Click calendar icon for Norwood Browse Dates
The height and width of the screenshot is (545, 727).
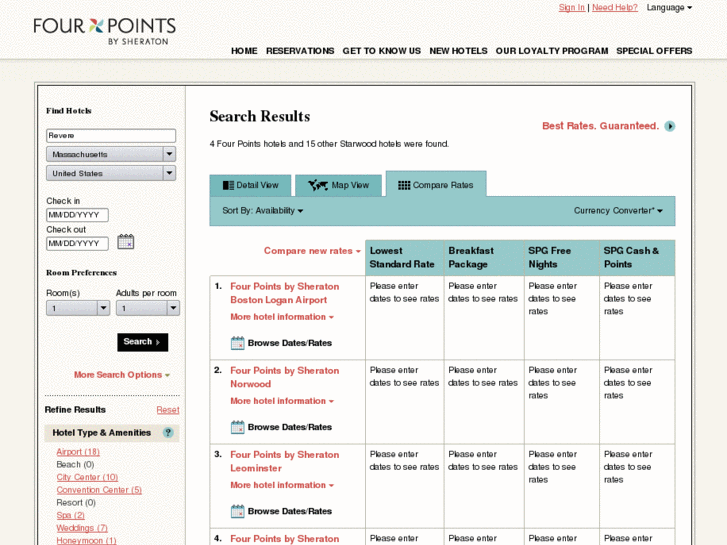click(x=237, y=427)
